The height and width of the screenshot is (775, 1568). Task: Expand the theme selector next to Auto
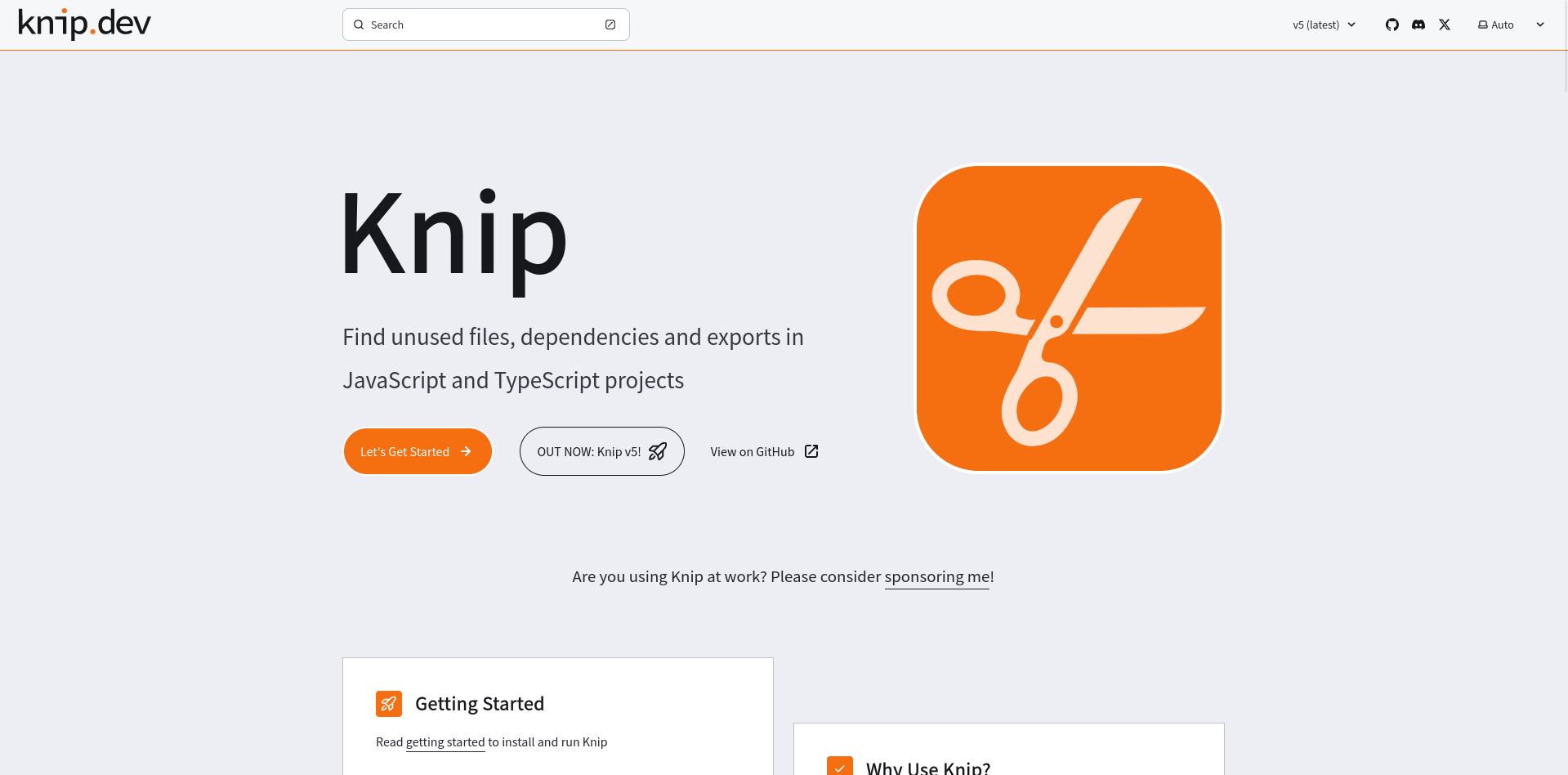(1540, 25)
